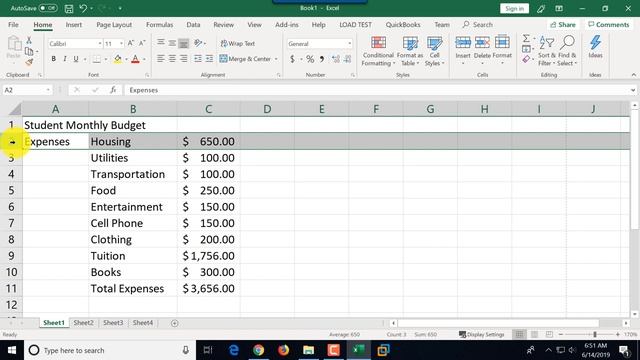Viewport: 640px width, 360px height.
Task: Click the Sign in button
Action: (x=514, y=8)
